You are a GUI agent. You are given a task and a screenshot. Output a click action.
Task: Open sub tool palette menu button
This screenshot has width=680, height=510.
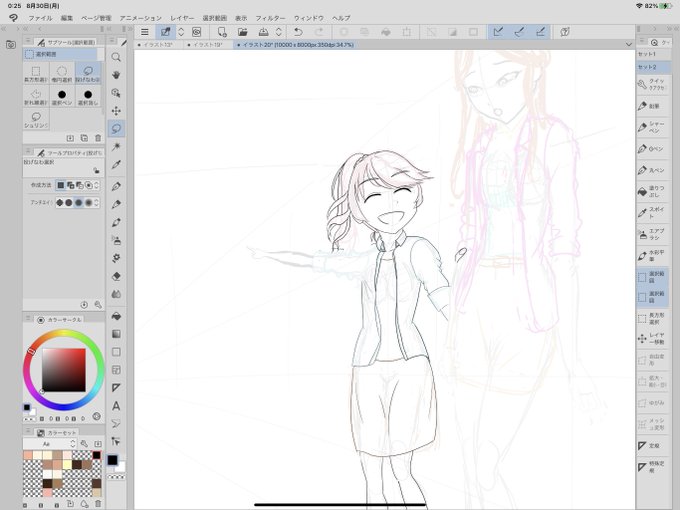coord(28,42)
